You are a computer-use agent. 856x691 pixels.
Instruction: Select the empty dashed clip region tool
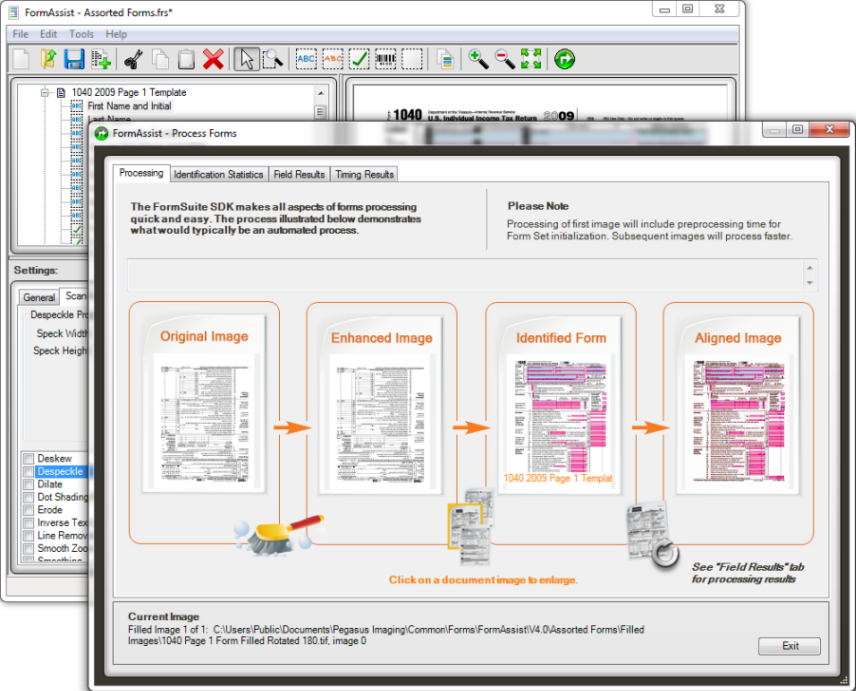pos(412,59)
